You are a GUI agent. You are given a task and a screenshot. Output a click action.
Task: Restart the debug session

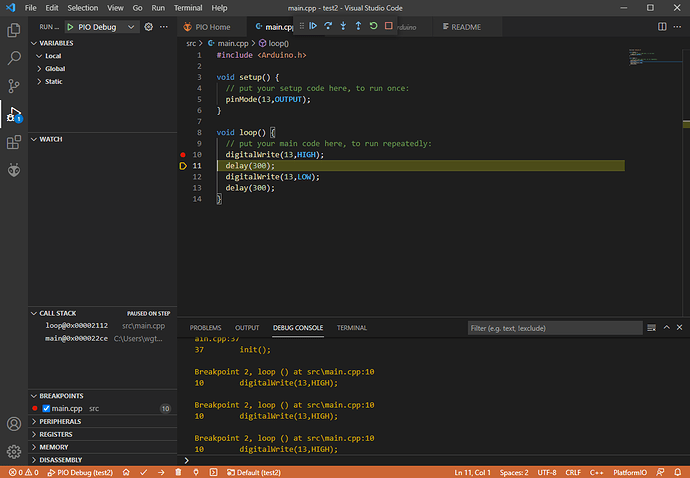pyautogui.click(x=373, y=26)
